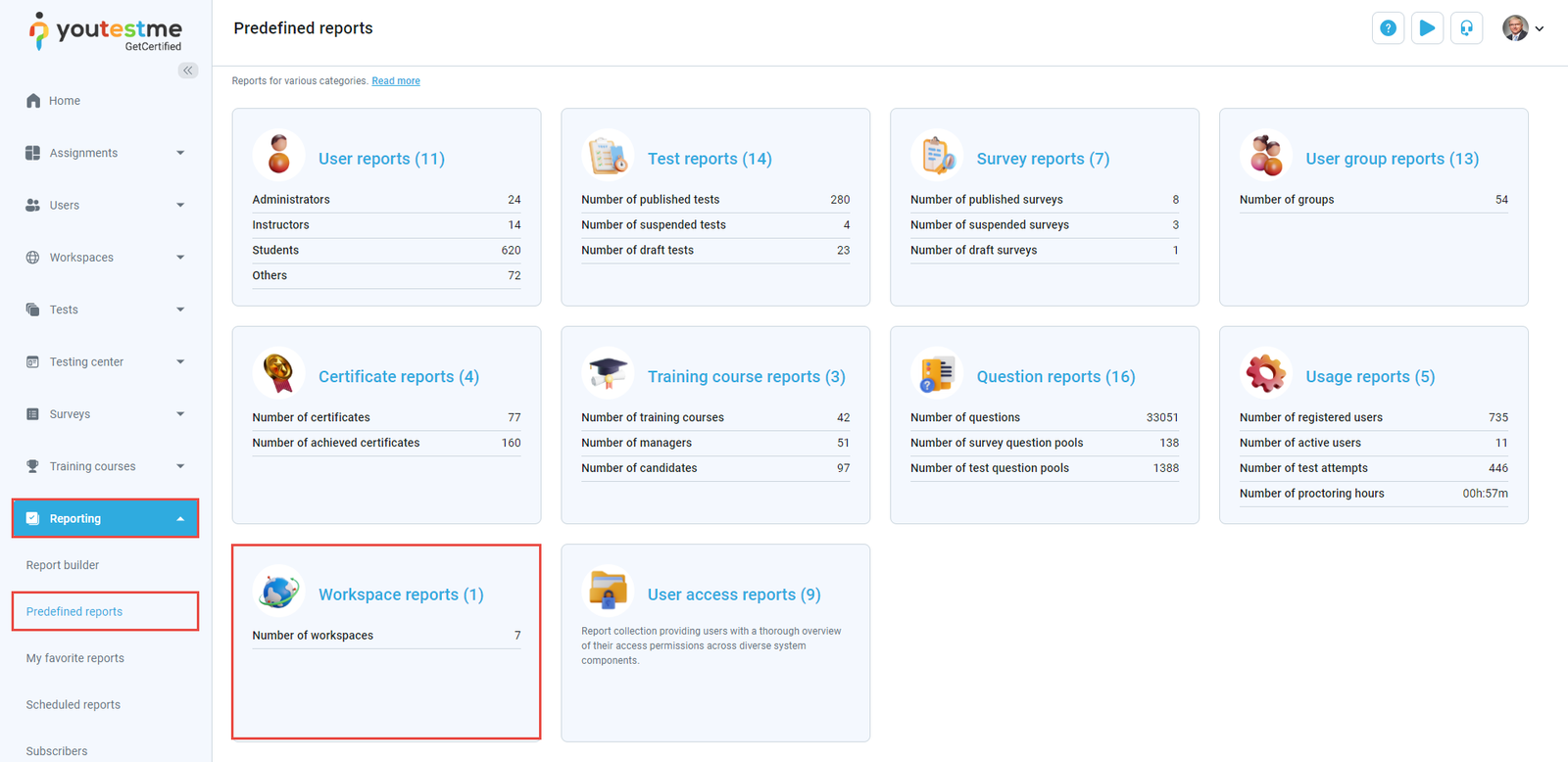Click the User reports person icon

pos(279,156)
